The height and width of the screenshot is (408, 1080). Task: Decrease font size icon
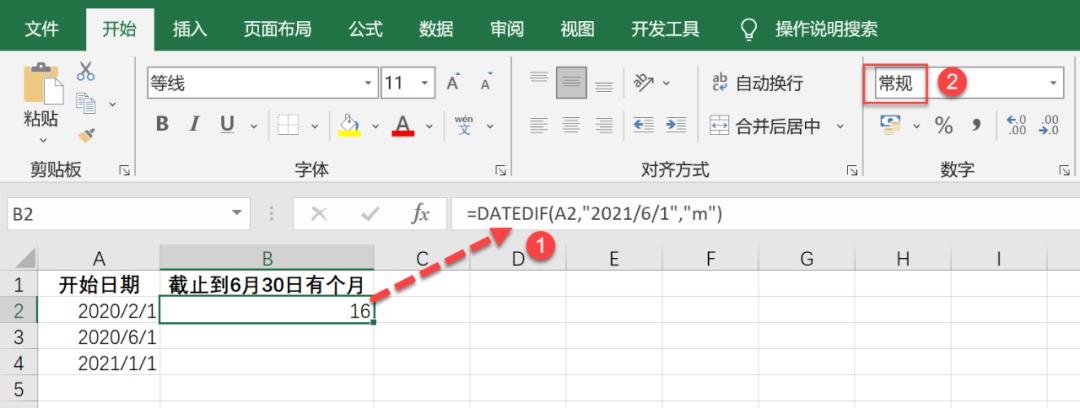coord(486,83)
